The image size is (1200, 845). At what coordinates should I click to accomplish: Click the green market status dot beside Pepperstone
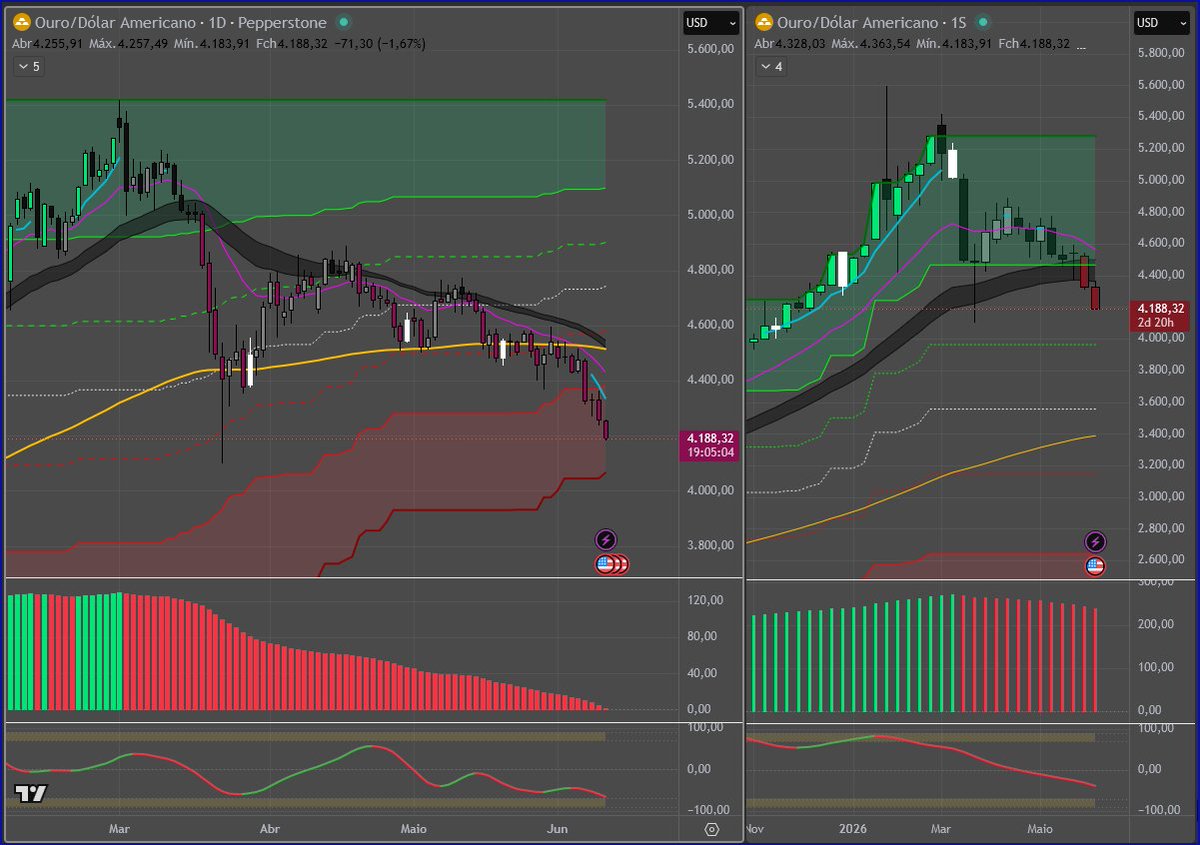click(344, 22)
